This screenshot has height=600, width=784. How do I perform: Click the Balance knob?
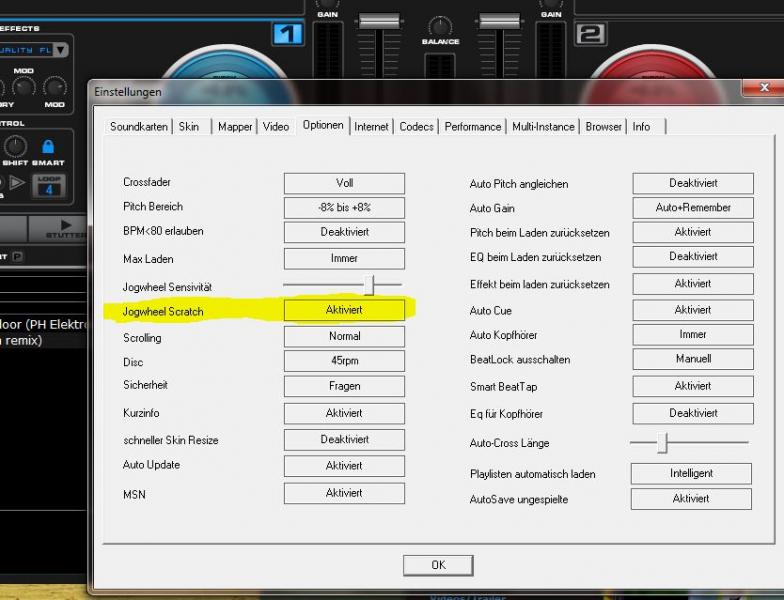pos(440,26)
